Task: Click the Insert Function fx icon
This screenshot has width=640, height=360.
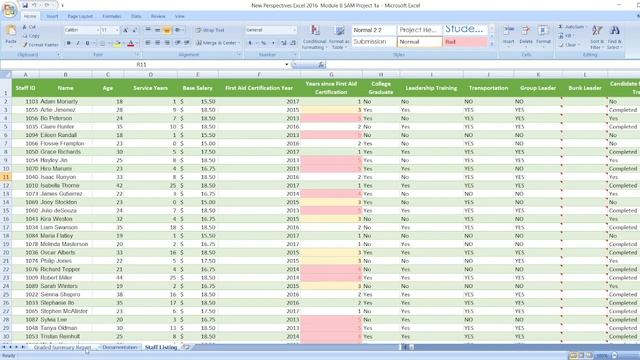Action: click(321, 64)
